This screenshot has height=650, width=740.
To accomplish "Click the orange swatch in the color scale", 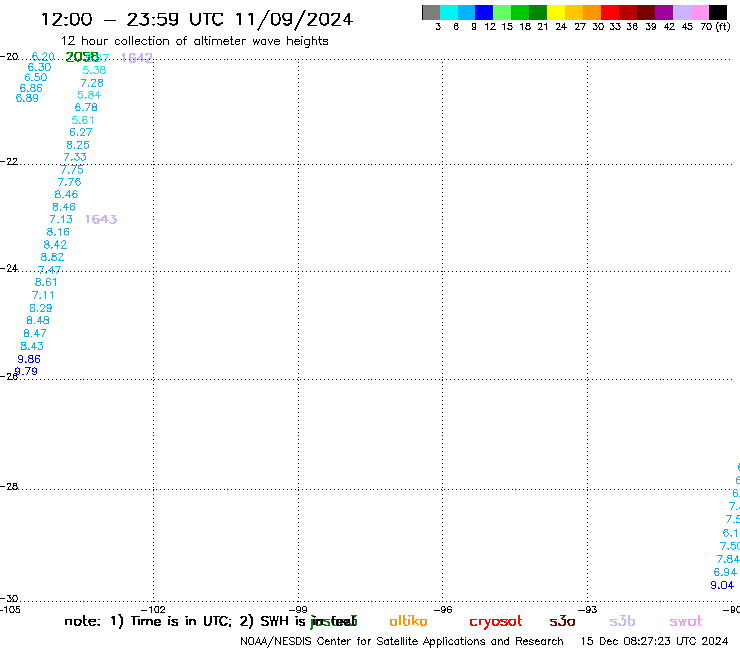I will click(x=592, y=12).
